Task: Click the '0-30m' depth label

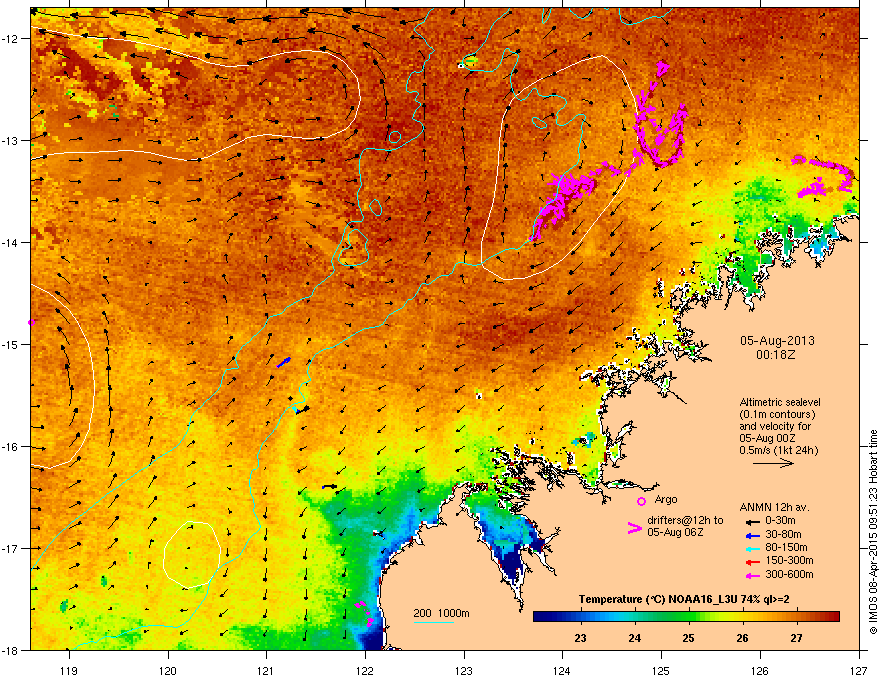Action: 781,521
